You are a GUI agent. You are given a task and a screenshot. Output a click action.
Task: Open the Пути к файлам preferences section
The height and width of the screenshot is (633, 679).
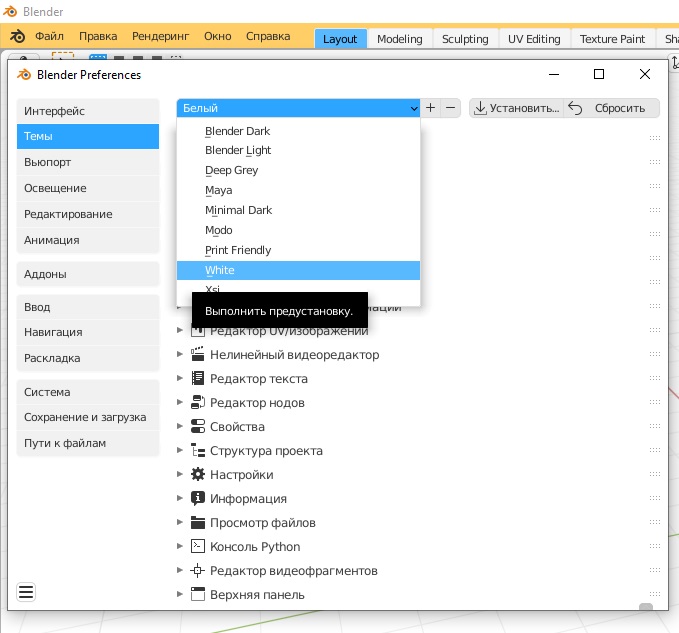point(88,443)
